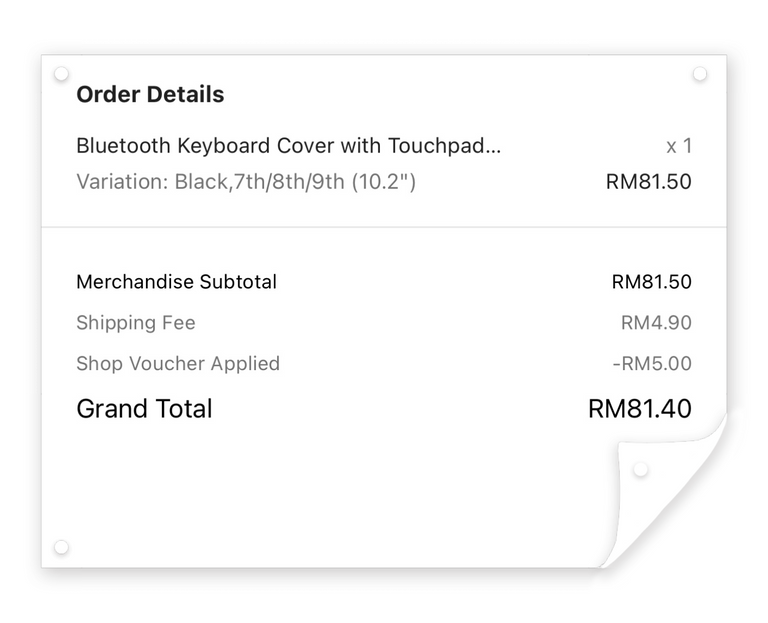The height and width of the screenshot is (623, 768).
Task: Click the bottom-left punch hole circle
Action: [61, 547]
